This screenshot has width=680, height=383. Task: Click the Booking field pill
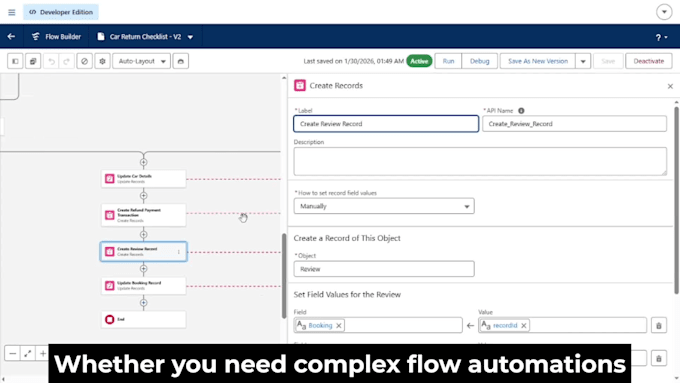(x=320, y=325)
